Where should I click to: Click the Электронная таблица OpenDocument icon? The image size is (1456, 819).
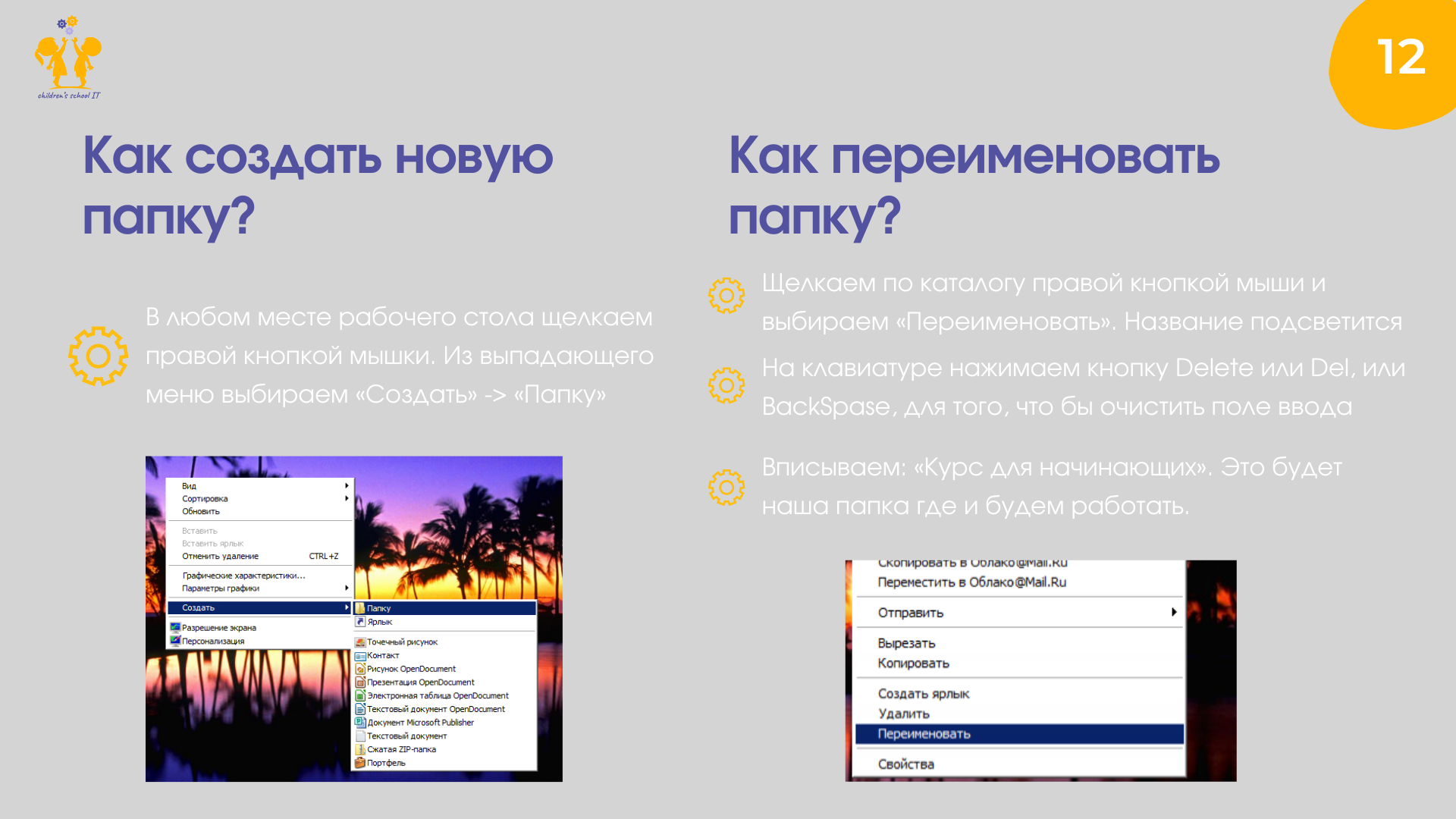tap(360, 695)
